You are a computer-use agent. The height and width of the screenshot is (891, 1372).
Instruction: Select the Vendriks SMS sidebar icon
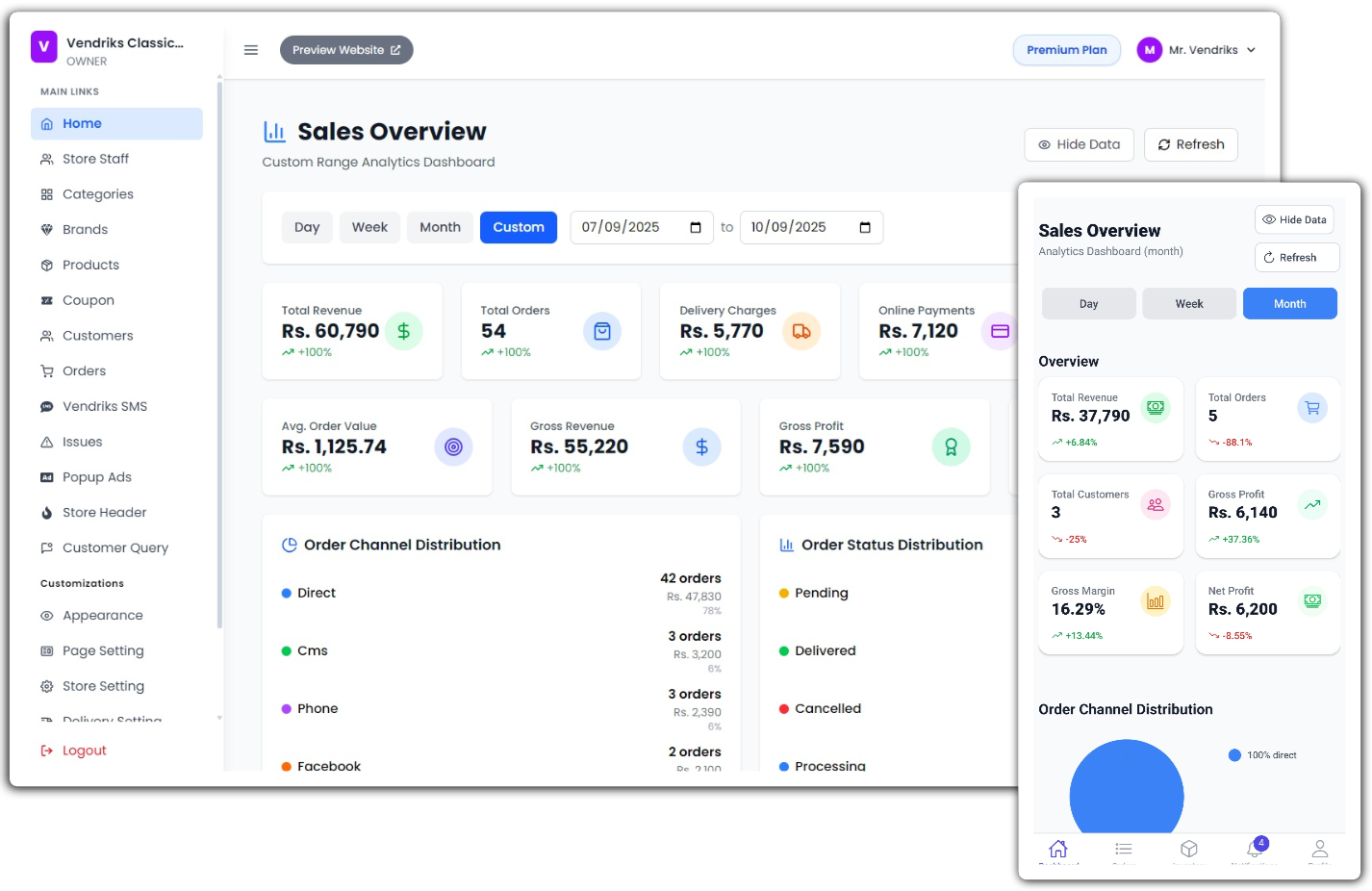point(44,406)
